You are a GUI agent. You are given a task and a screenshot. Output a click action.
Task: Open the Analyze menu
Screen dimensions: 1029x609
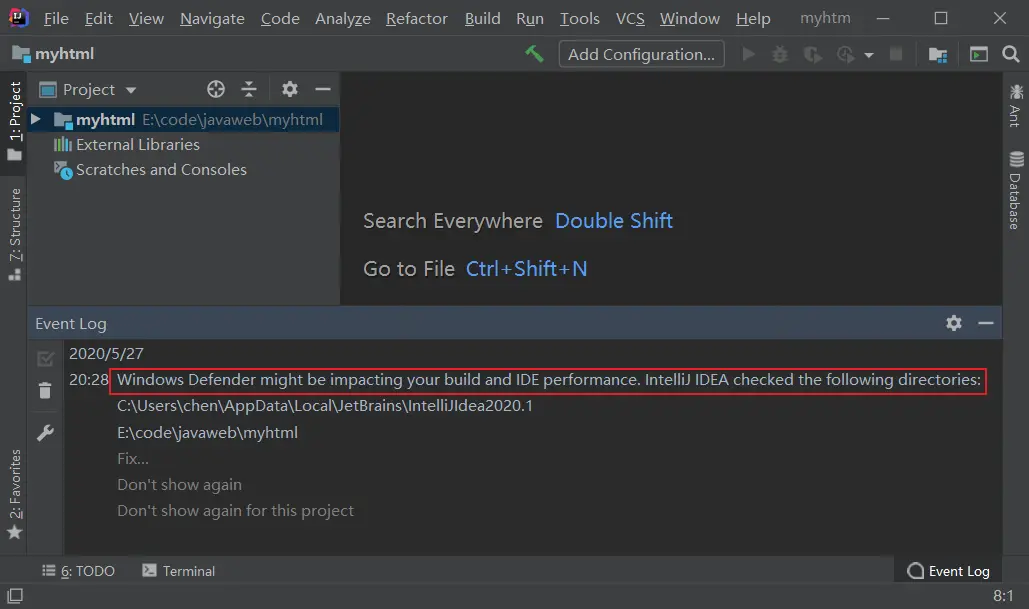pos(343,18)
